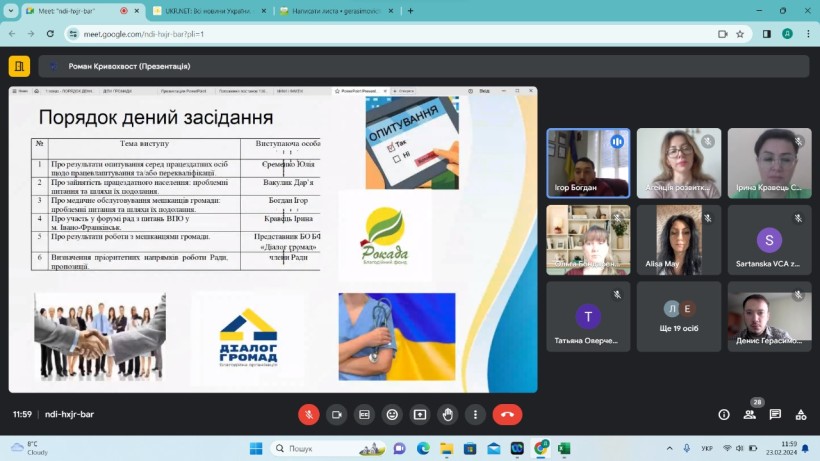This screenshot has width=820, height=461.
Task: Open the emoji reactions button
Action: point(392,414)
